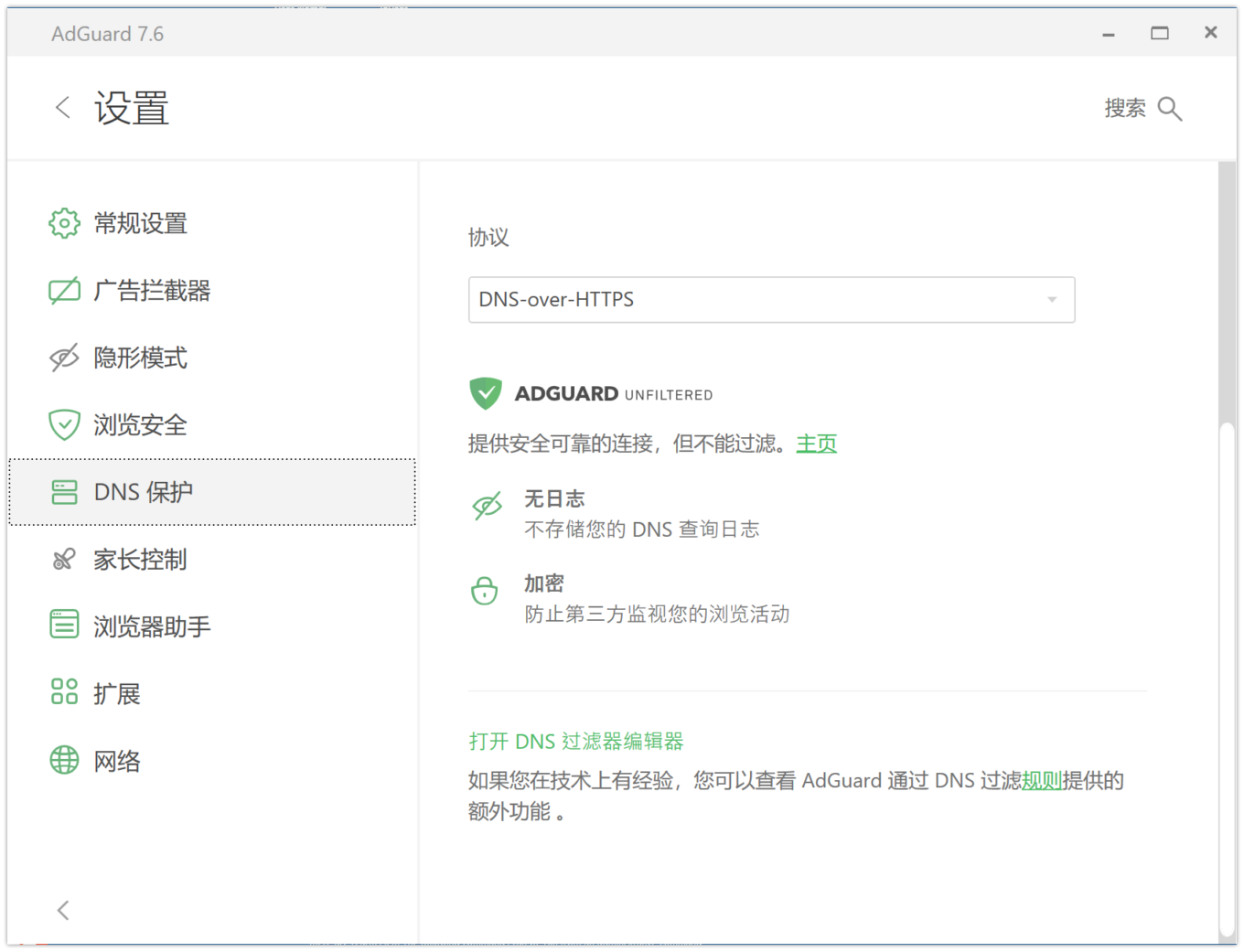Click the 扩展 extensions grid icon
The height and width of the screenshot is (952, 1244).
pyautogui.click(x=64, y=691)
